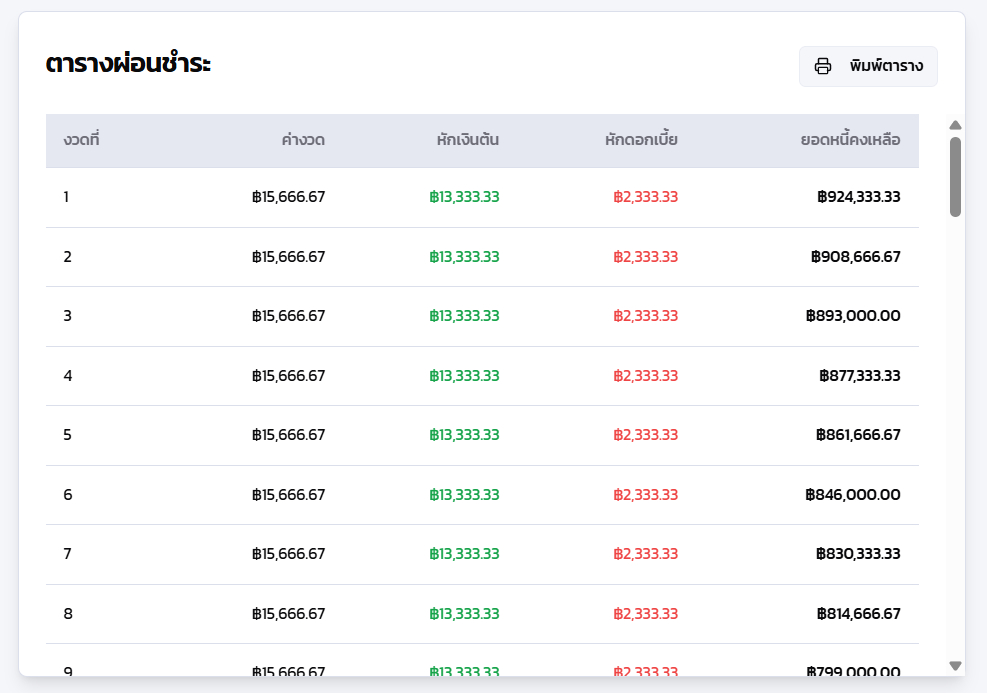The image size is (987, 693).
Task: Click the scrollbar down arrow
Action: click(955, 666)
